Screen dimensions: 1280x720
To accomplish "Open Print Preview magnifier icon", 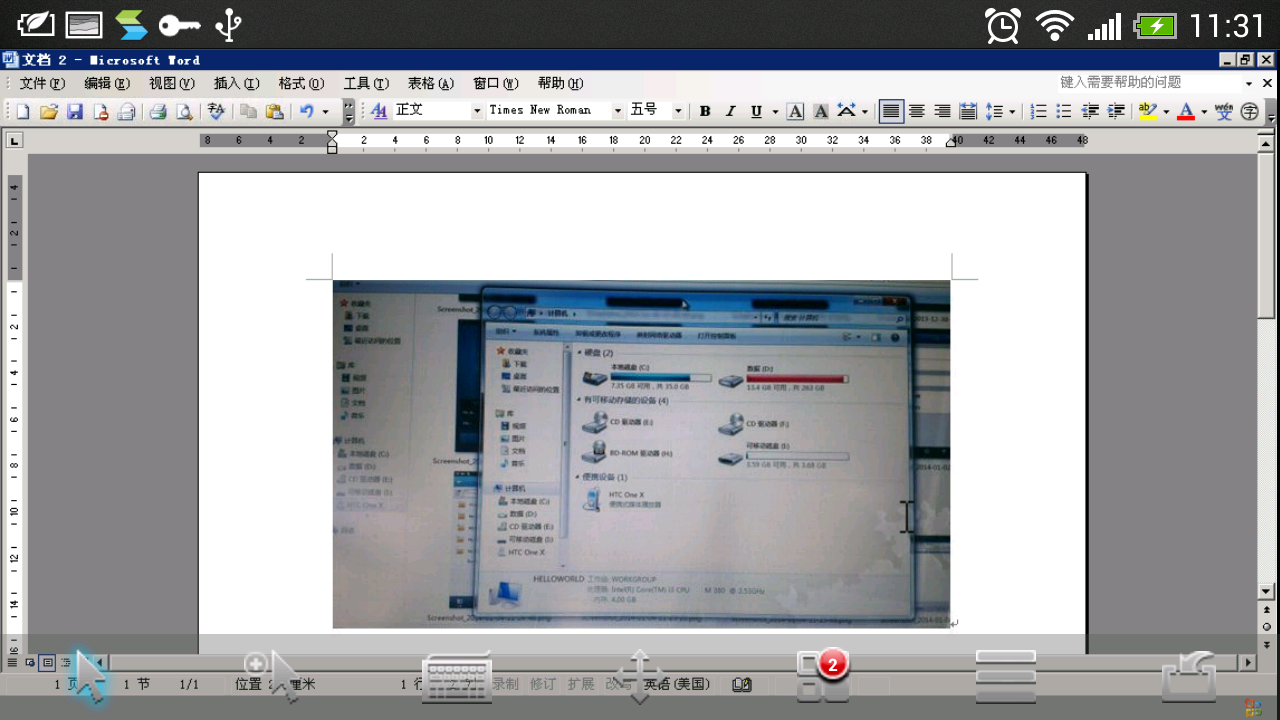I will coord(184,111).
